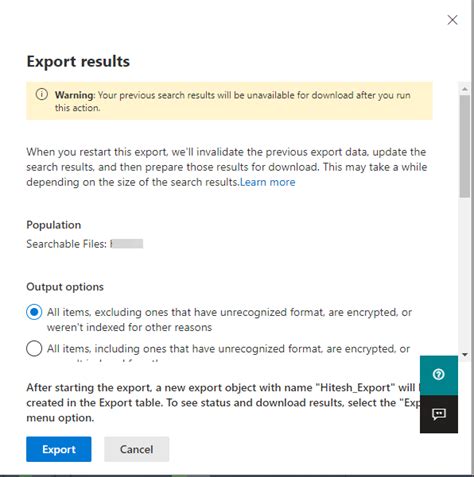Follow the Learn more link
This screenshot has width=474, height=477.
tap(267, 182)
